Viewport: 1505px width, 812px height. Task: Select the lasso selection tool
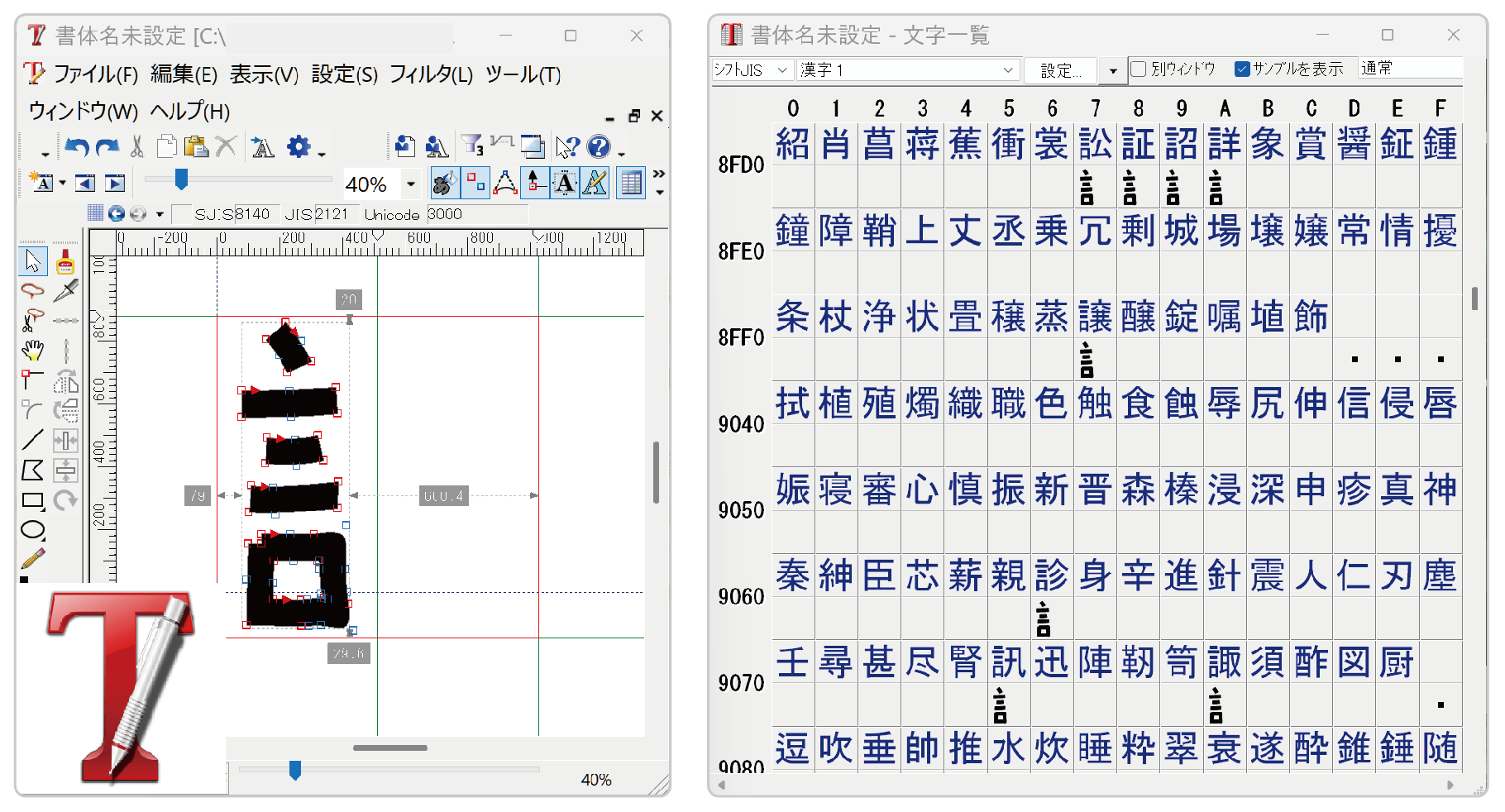coord(32,290)
